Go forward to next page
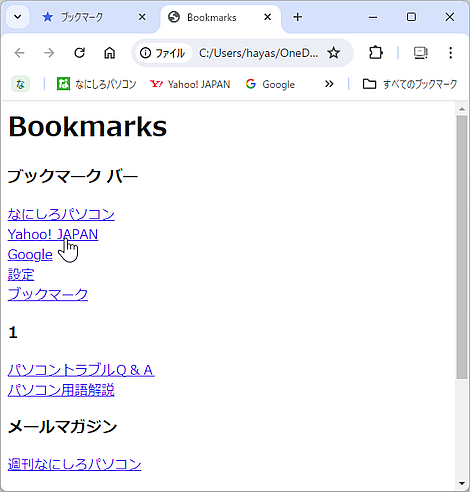The height and width of the screenshot is (492, 470). [49, 53]
